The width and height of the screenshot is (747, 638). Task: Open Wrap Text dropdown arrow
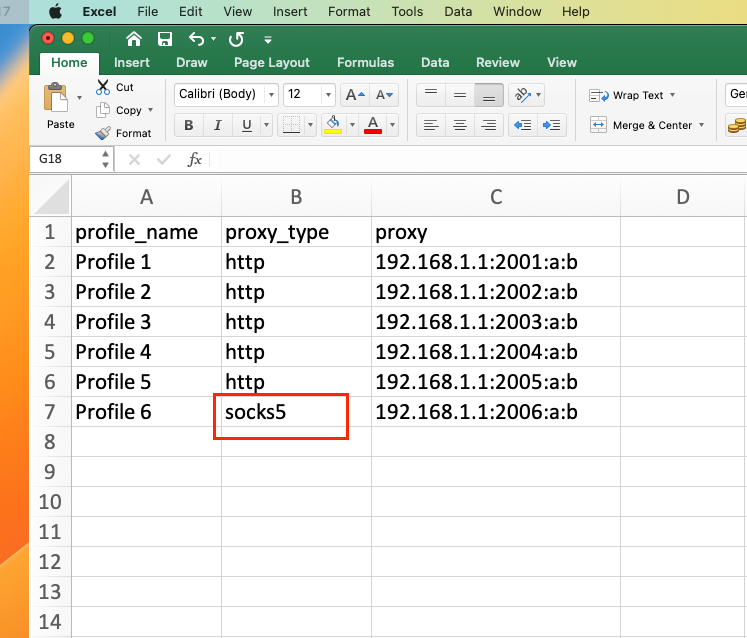point(672,95)
